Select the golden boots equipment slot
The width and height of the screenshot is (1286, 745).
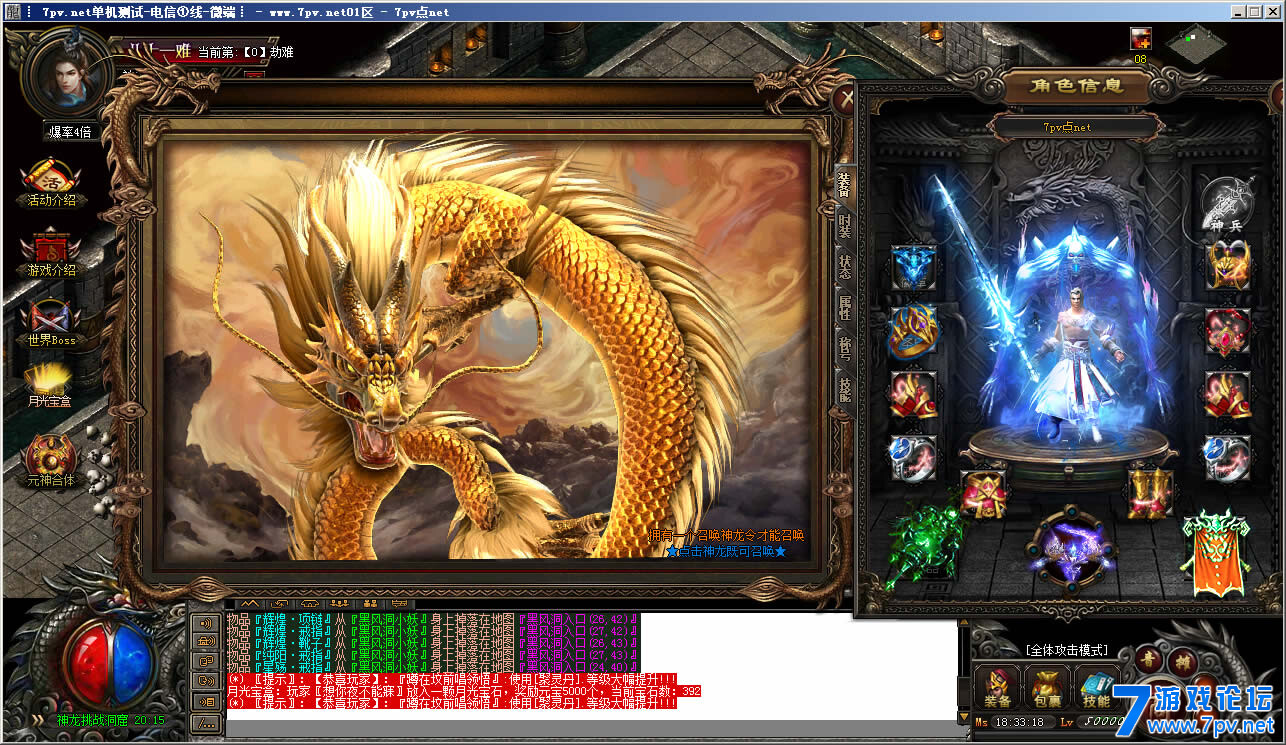[x=1150, y=493]
